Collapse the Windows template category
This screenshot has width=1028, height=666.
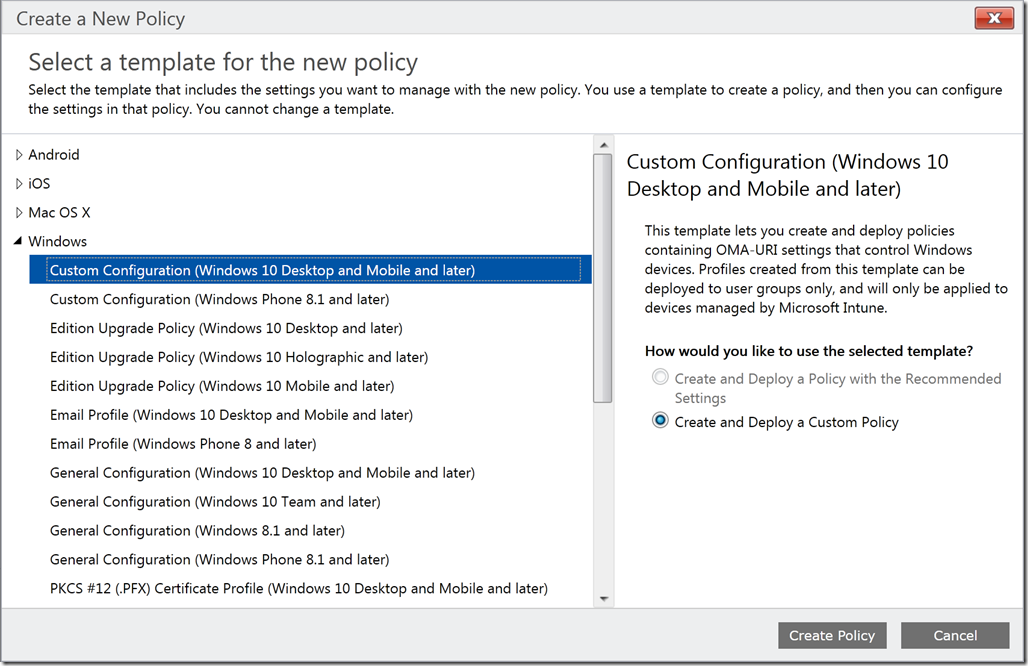point(18,241)
